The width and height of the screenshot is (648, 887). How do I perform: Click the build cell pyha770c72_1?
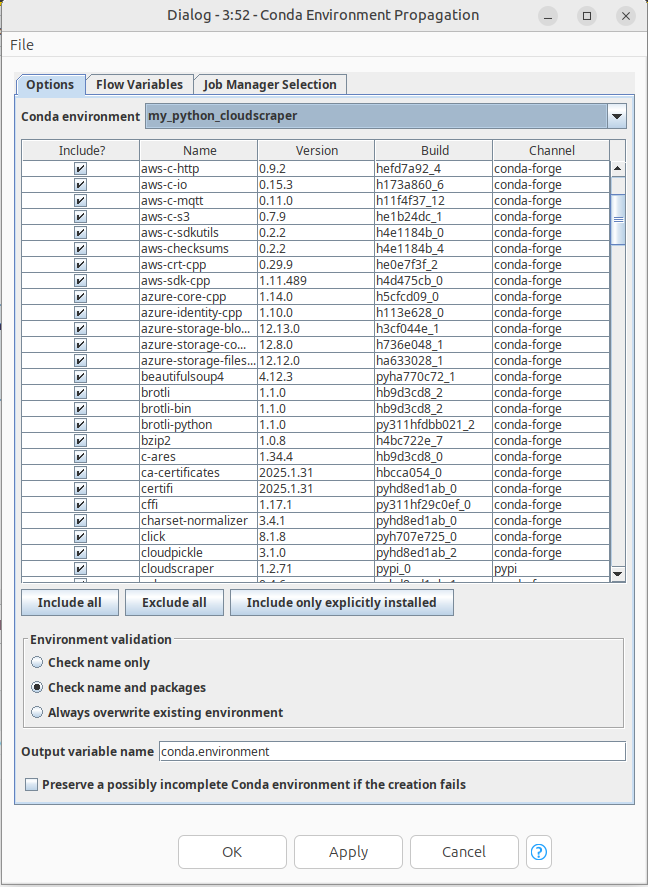pyautogui.click(x=434, y=376)
